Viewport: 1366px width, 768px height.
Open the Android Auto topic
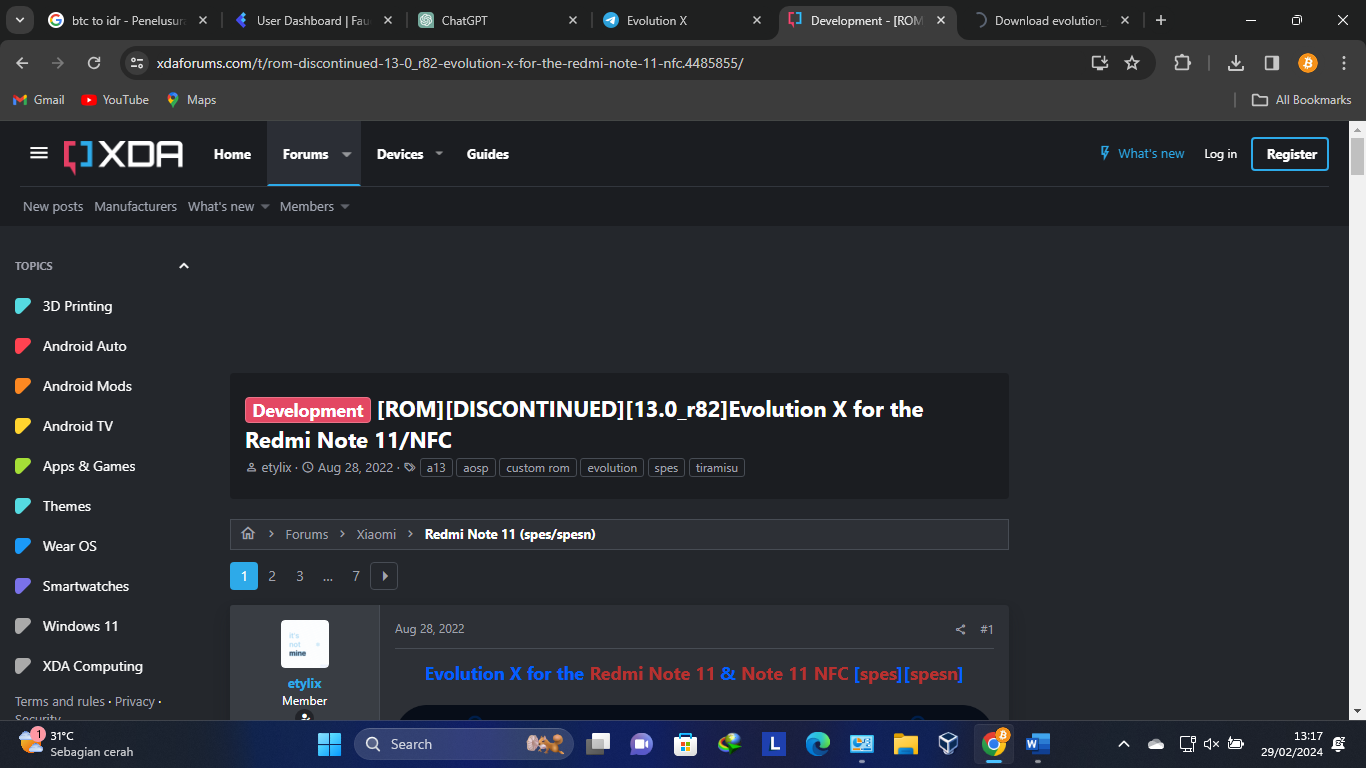point(84,346)
